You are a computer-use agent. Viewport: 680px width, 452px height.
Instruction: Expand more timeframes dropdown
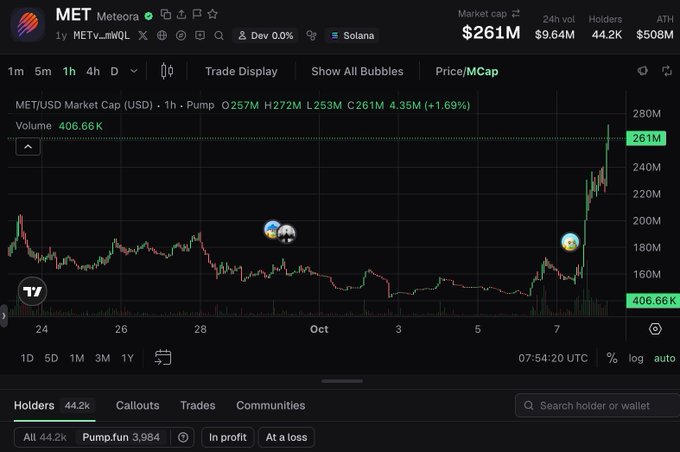pyautogui.click(x=134, y=71)
